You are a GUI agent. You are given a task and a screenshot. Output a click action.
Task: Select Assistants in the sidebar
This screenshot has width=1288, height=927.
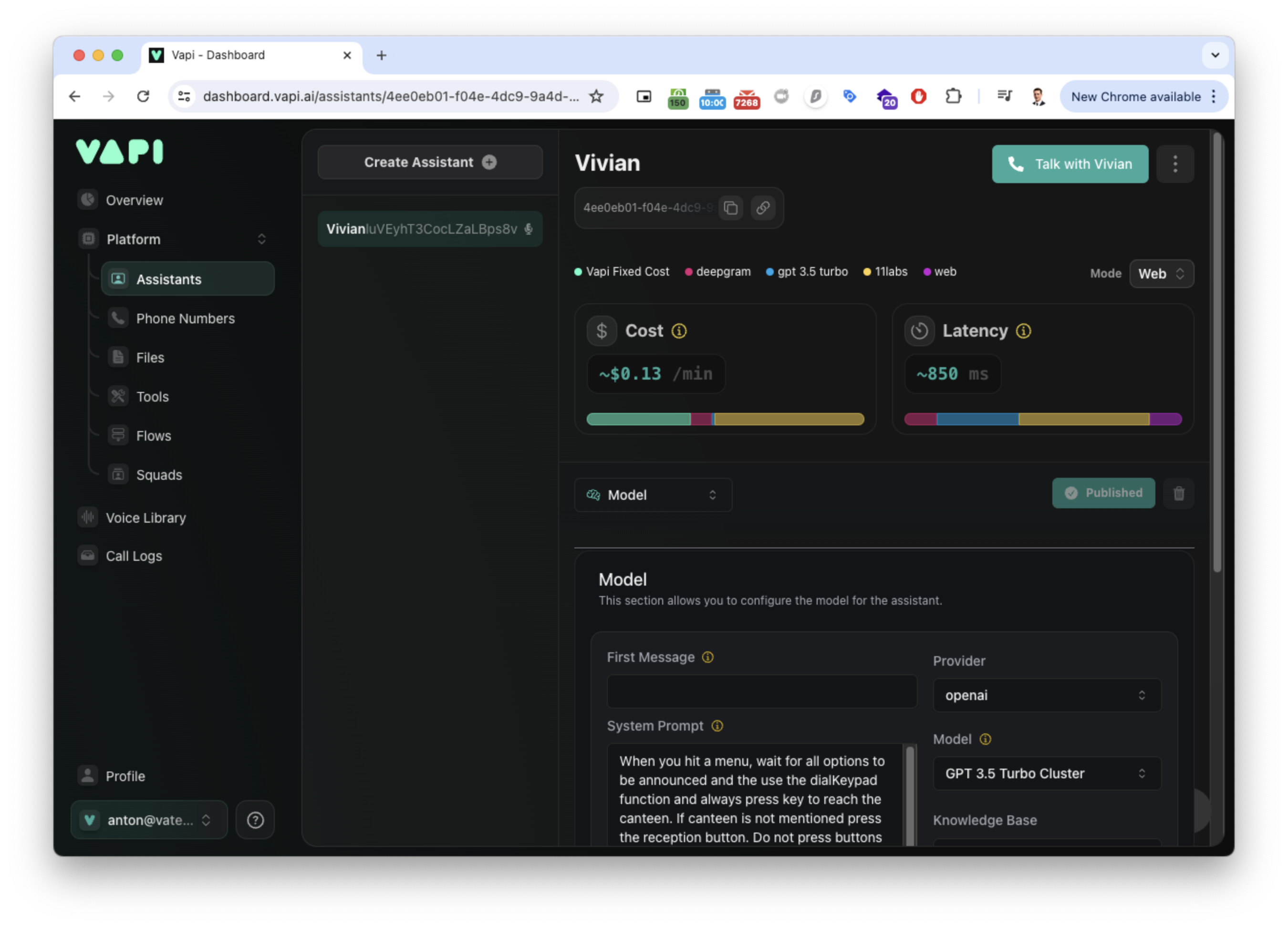pyautogui.click(x=187, y=279)
